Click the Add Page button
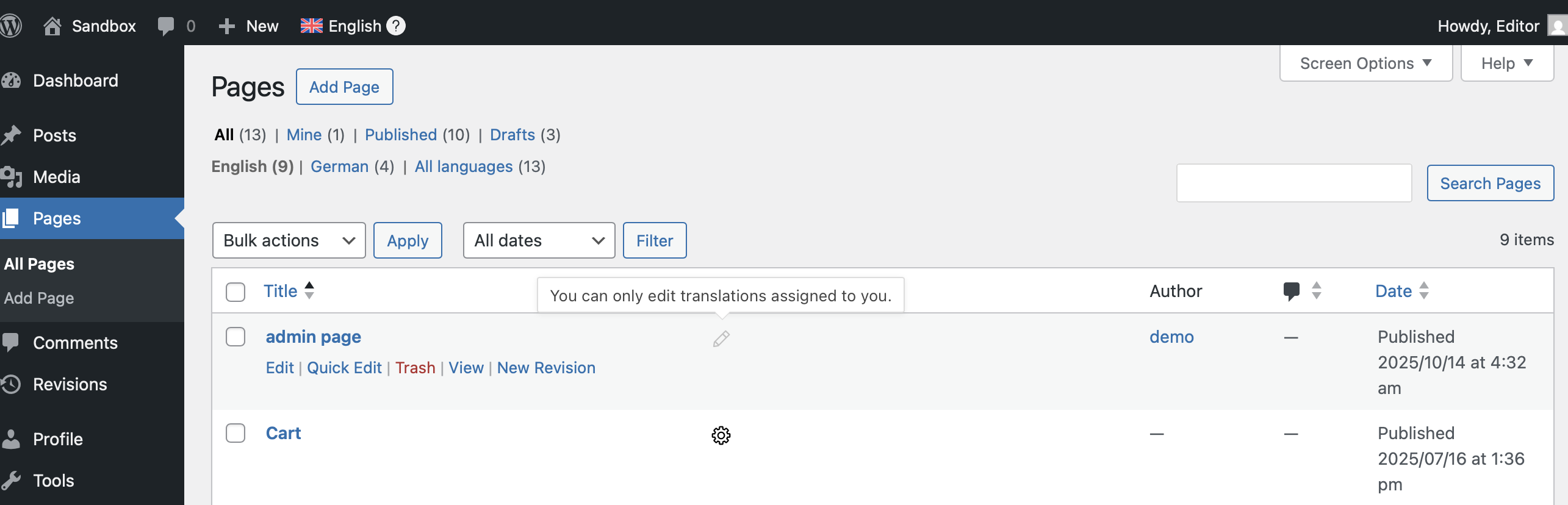The width and height of the screenshot is (1568, 505). click(344, 87)
